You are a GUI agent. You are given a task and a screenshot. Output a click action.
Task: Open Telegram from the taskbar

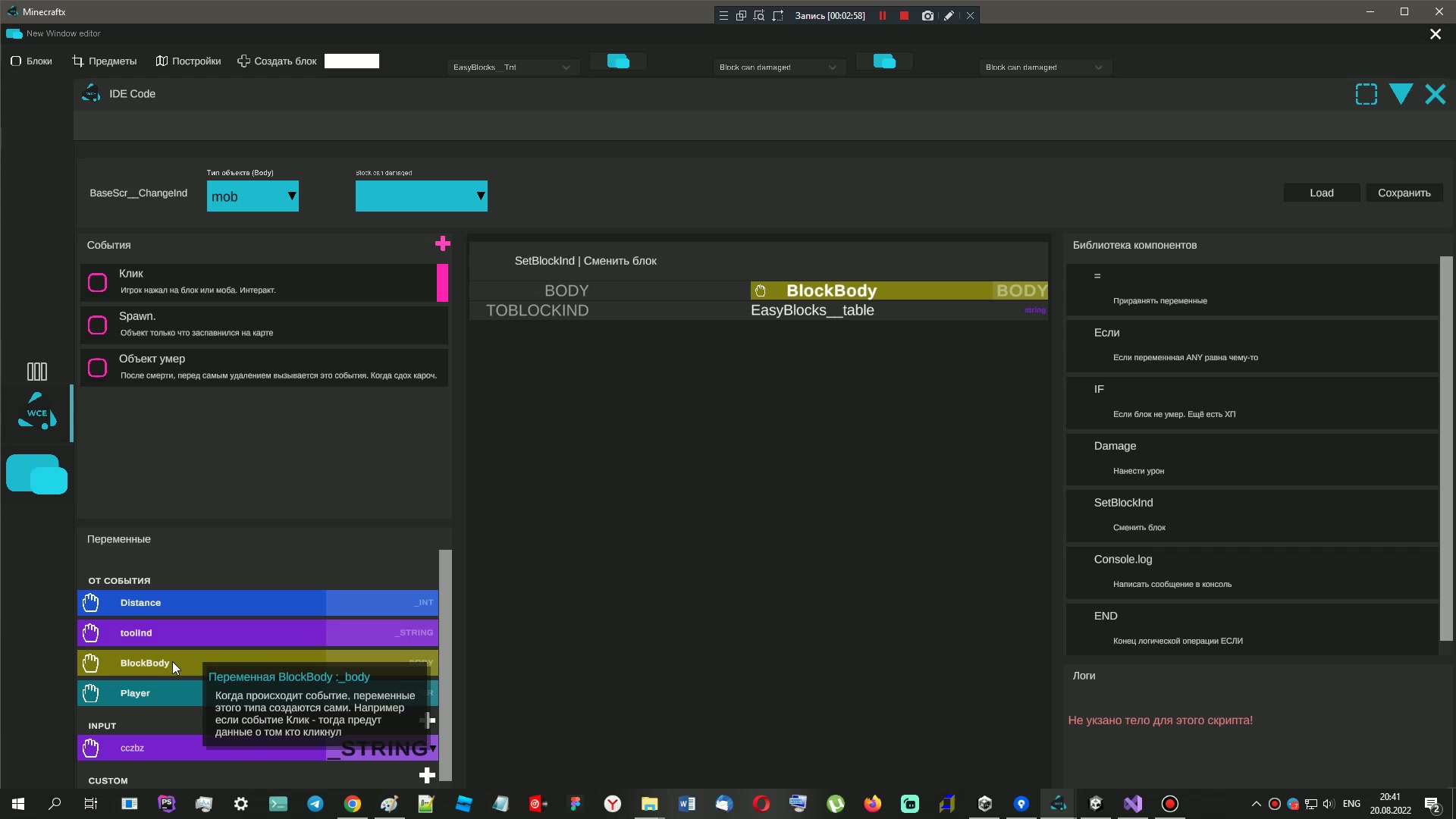pyautogui.click(x=315, y=804)
